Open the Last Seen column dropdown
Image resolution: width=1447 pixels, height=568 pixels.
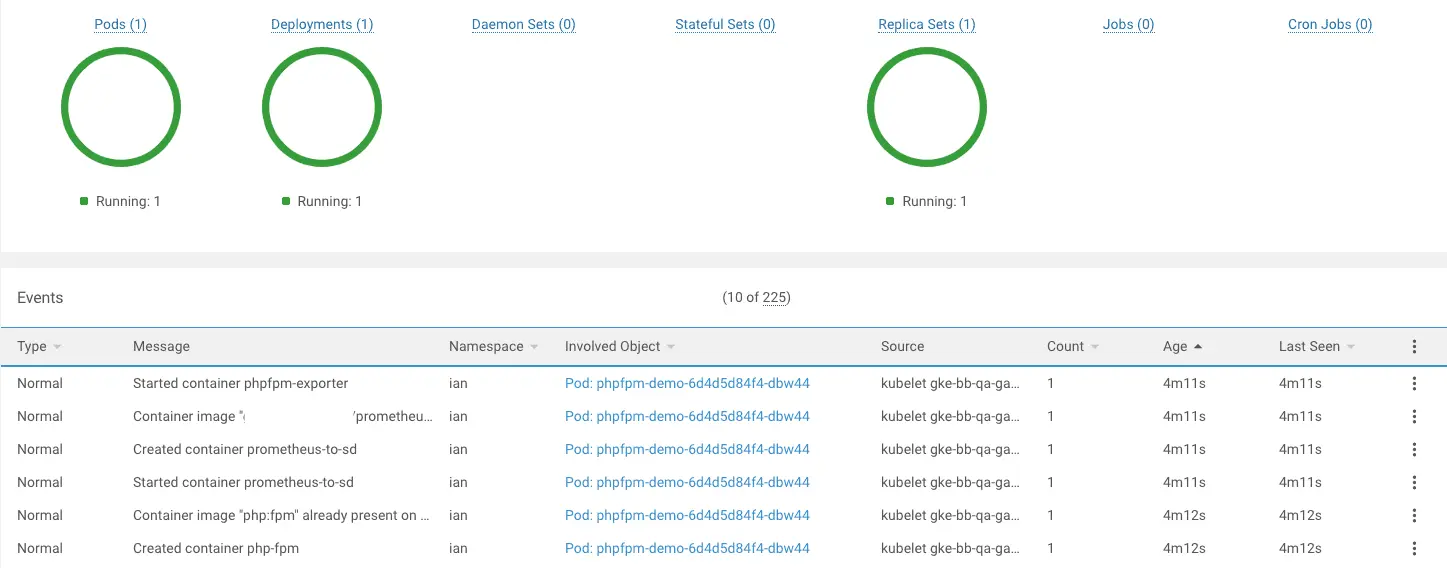point(1351,347)
